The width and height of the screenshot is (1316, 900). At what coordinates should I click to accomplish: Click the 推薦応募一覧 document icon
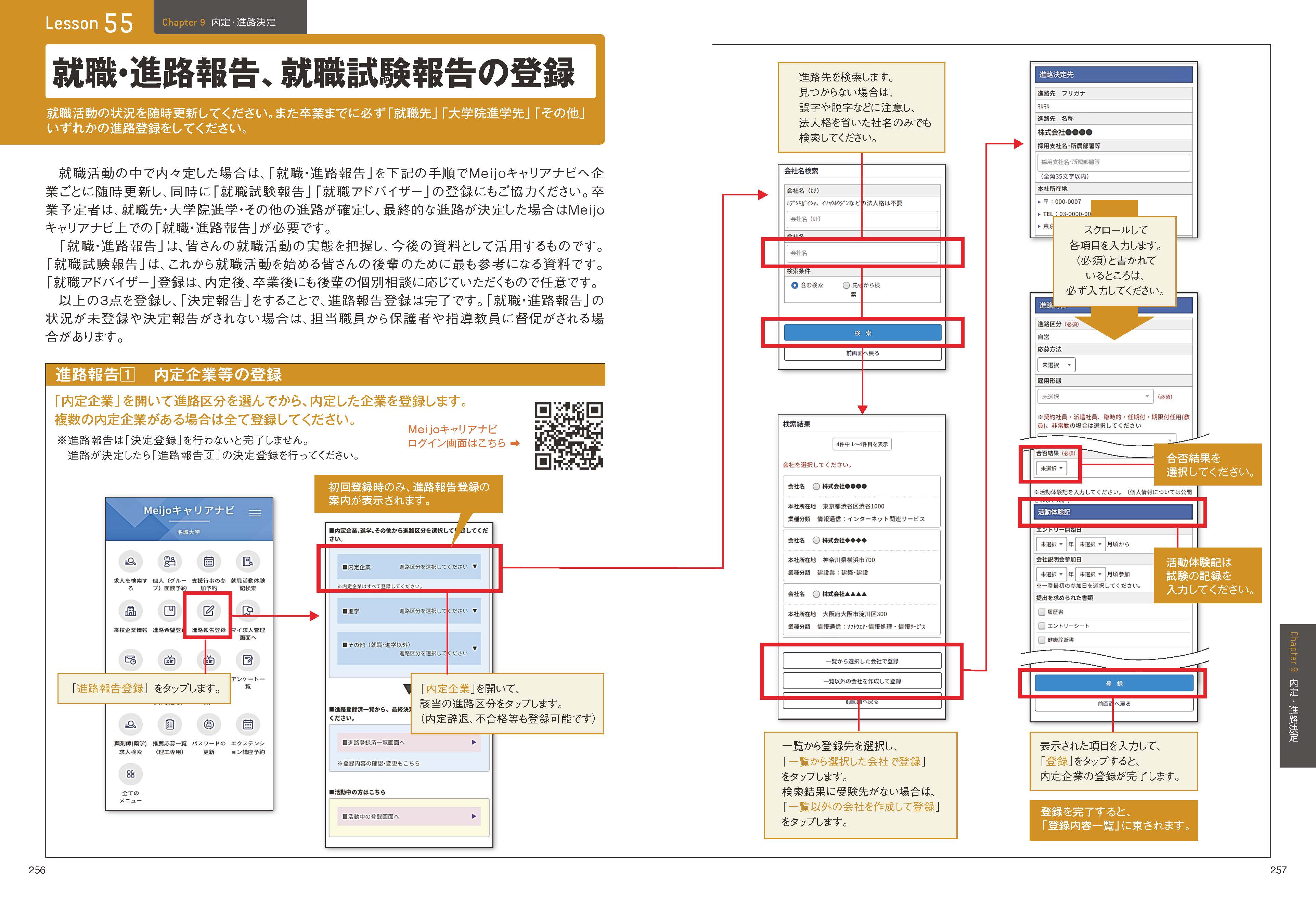(169, 724)
